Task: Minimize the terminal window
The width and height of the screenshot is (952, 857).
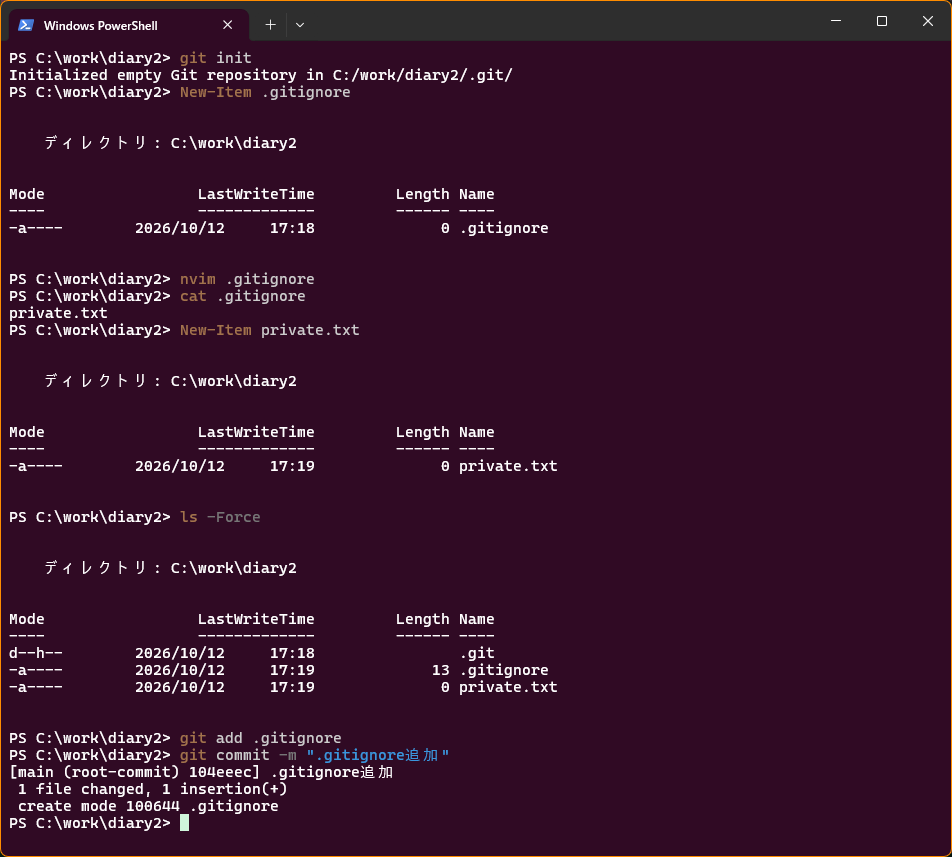Action: click(836, 21)
